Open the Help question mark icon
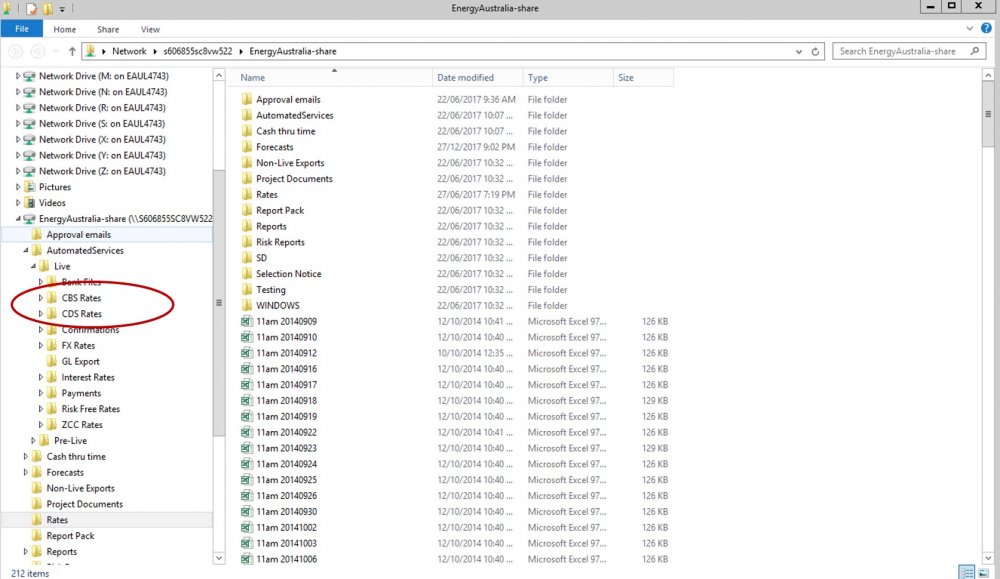The image size is (1000, 579). 986,29
